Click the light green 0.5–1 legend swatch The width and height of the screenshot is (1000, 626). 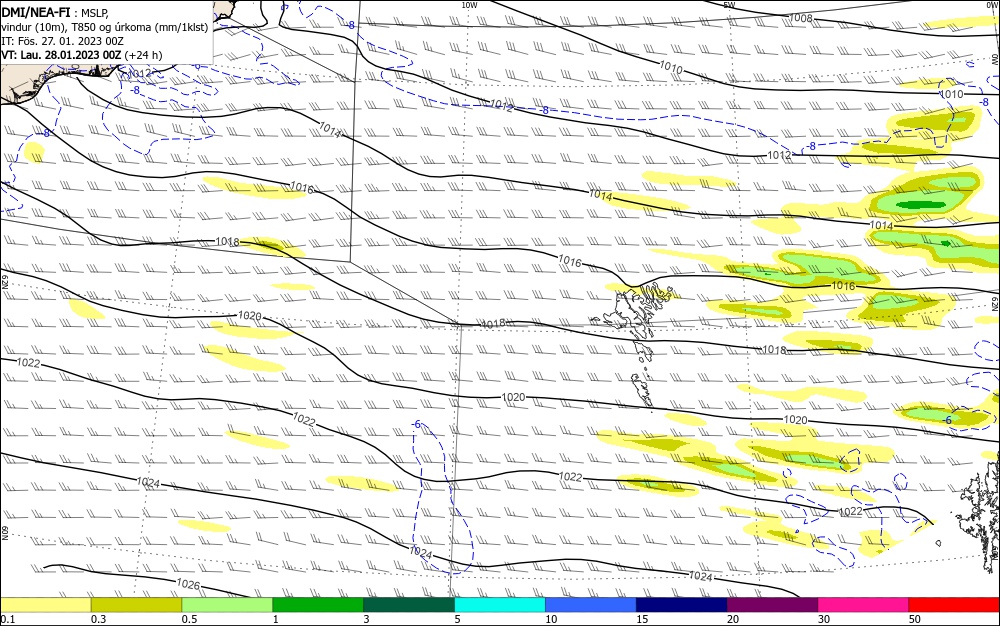tap(227, 604)
